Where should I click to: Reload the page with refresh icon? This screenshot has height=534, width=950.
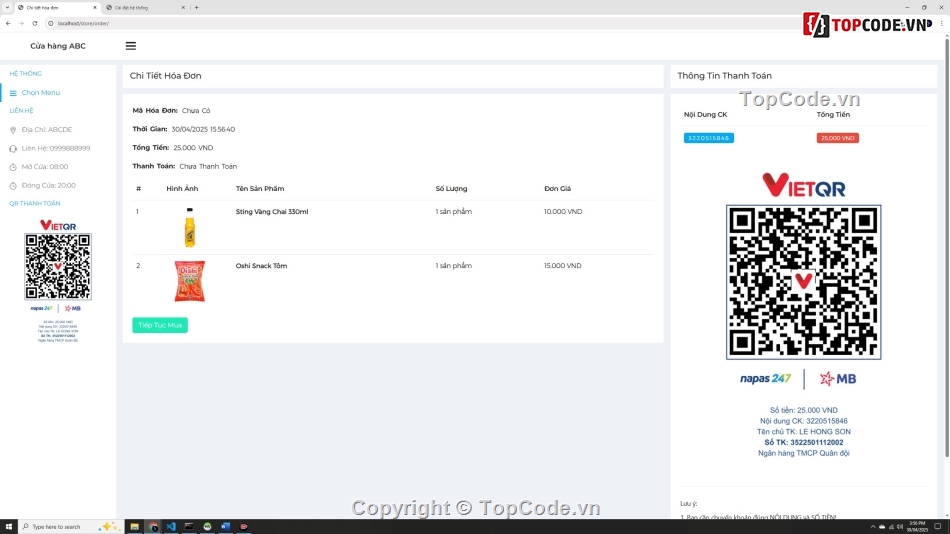coord(35,23)
